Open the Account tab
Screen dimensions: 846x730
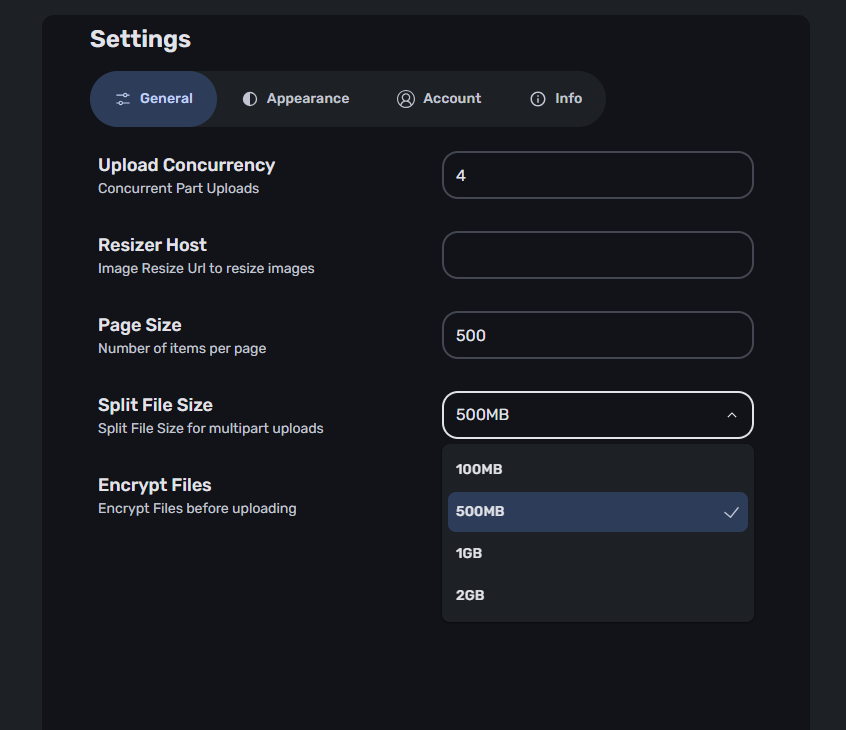pos(439,99)
